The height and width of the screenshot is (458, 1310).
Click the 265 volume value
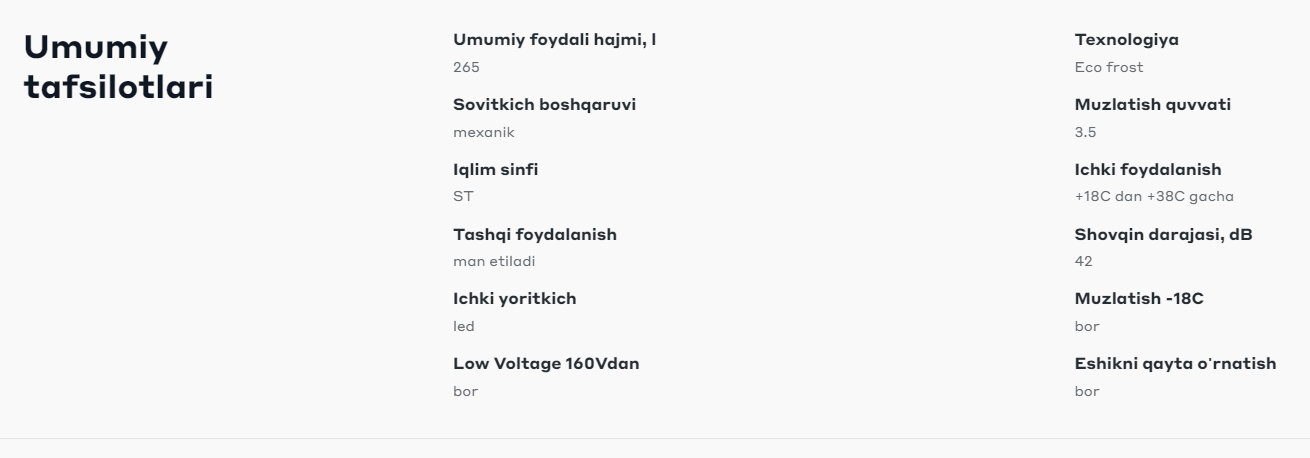point(466,68)
